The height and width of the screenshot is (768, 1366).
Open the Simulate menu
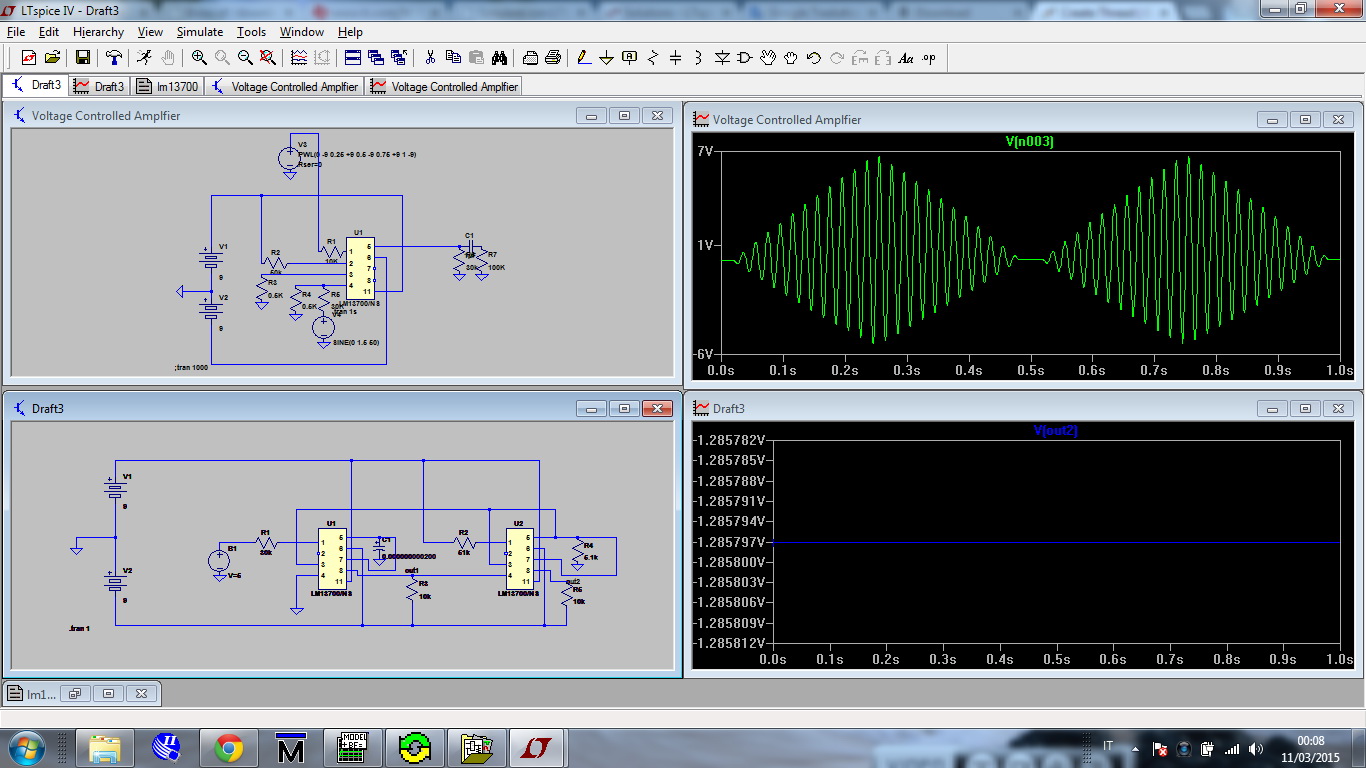pyautogui.click(x=200, y=32)
